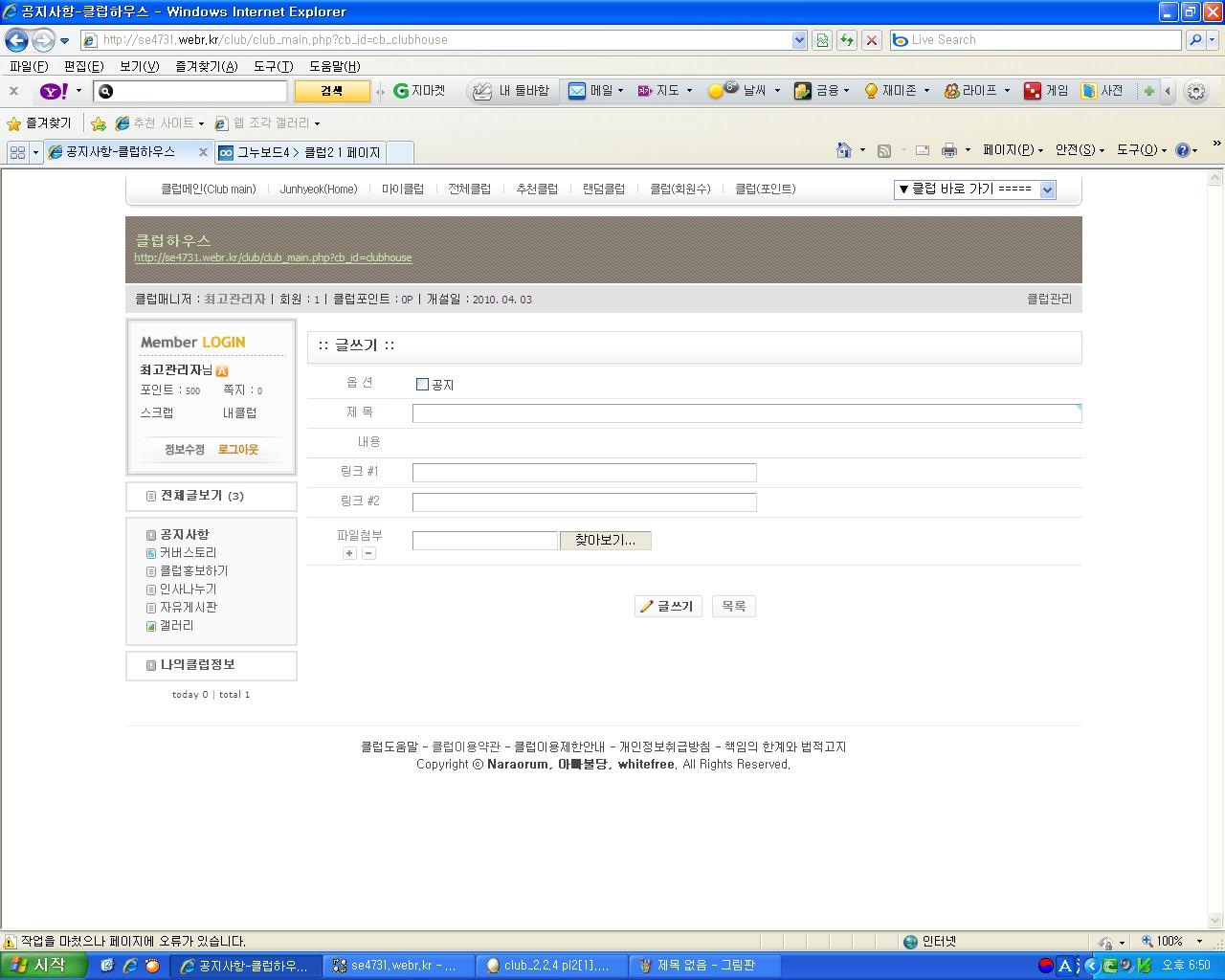Click the minus icon to remove file attachment

pyautogui.click(x=368, y=553)
